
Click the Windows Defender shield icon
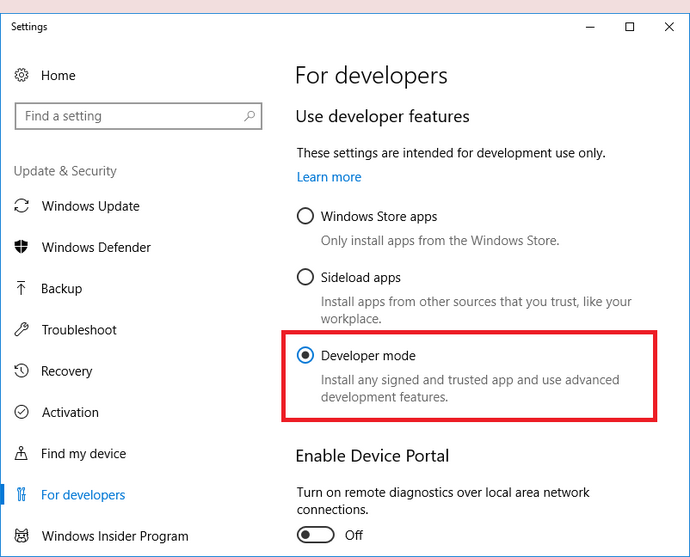tap(21, 247)
